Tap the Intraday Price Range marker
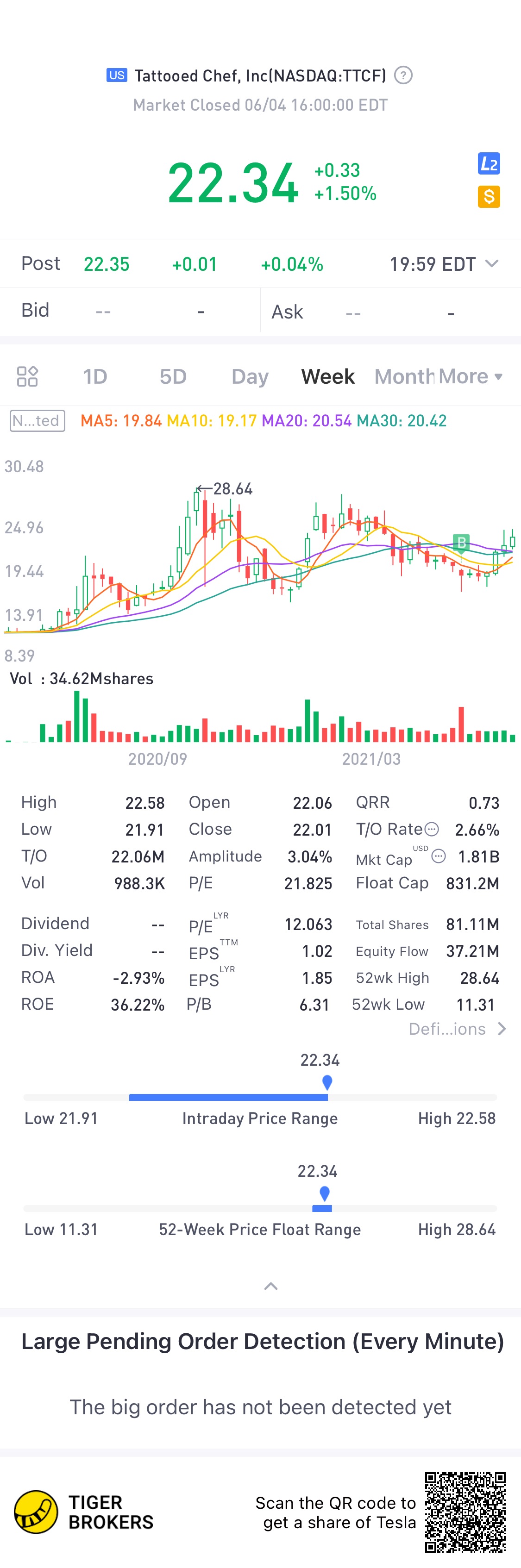 327,1082
